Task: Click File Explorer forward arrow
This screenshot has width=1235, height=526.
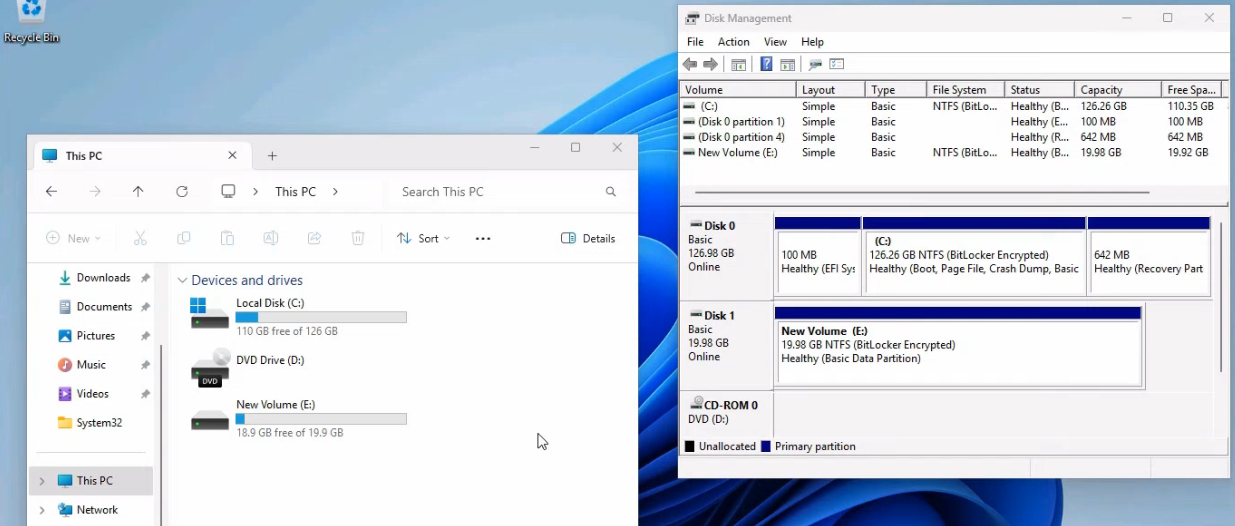Action: coord(95,191)
